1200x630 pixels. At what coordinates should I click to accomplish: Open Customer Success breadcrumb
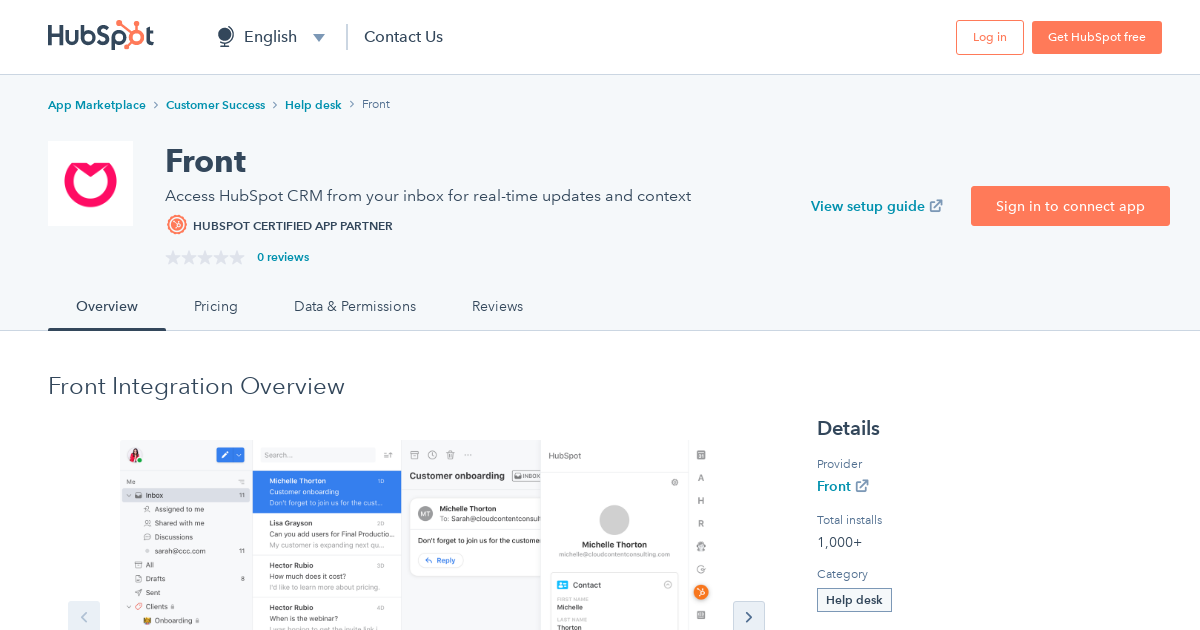(x=215, y=105)
